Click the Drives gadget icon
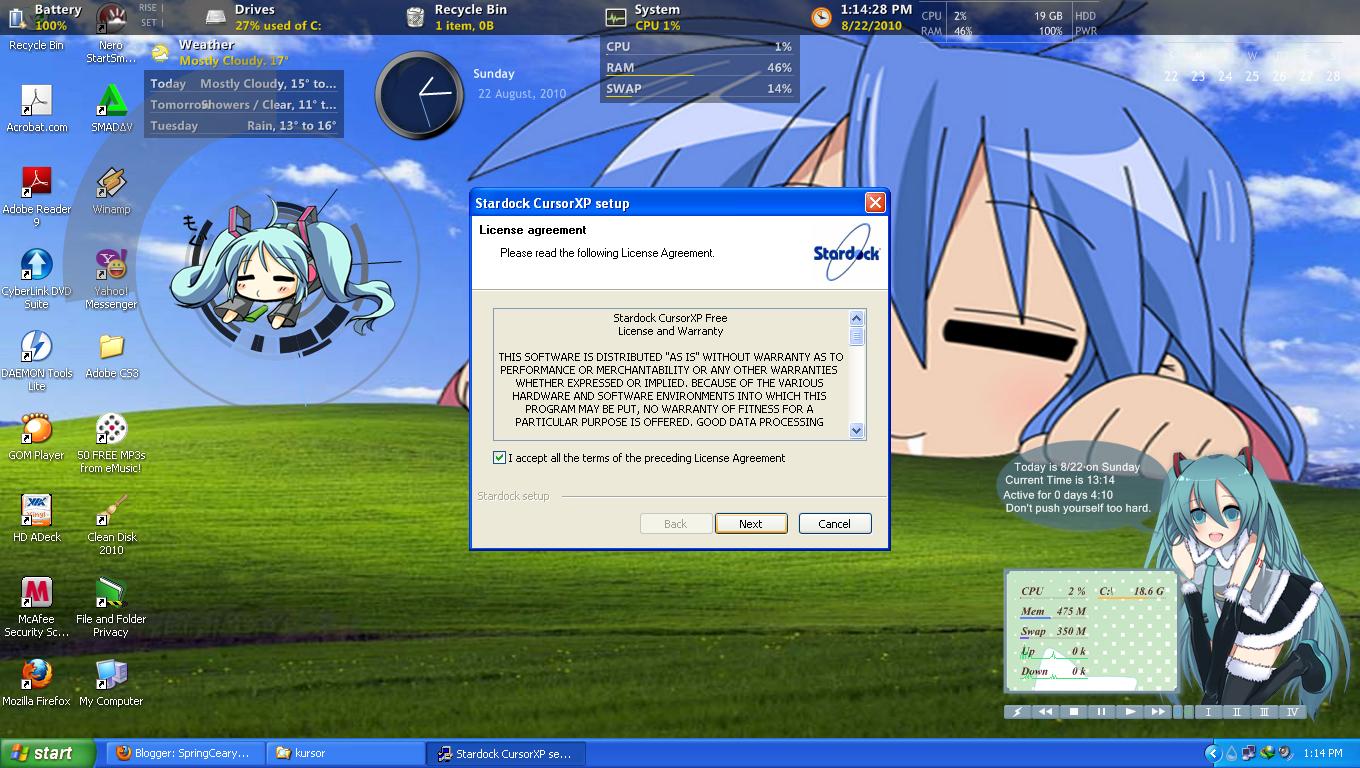The height and width of the screenshot is (768, 1360). pos(214,15)
